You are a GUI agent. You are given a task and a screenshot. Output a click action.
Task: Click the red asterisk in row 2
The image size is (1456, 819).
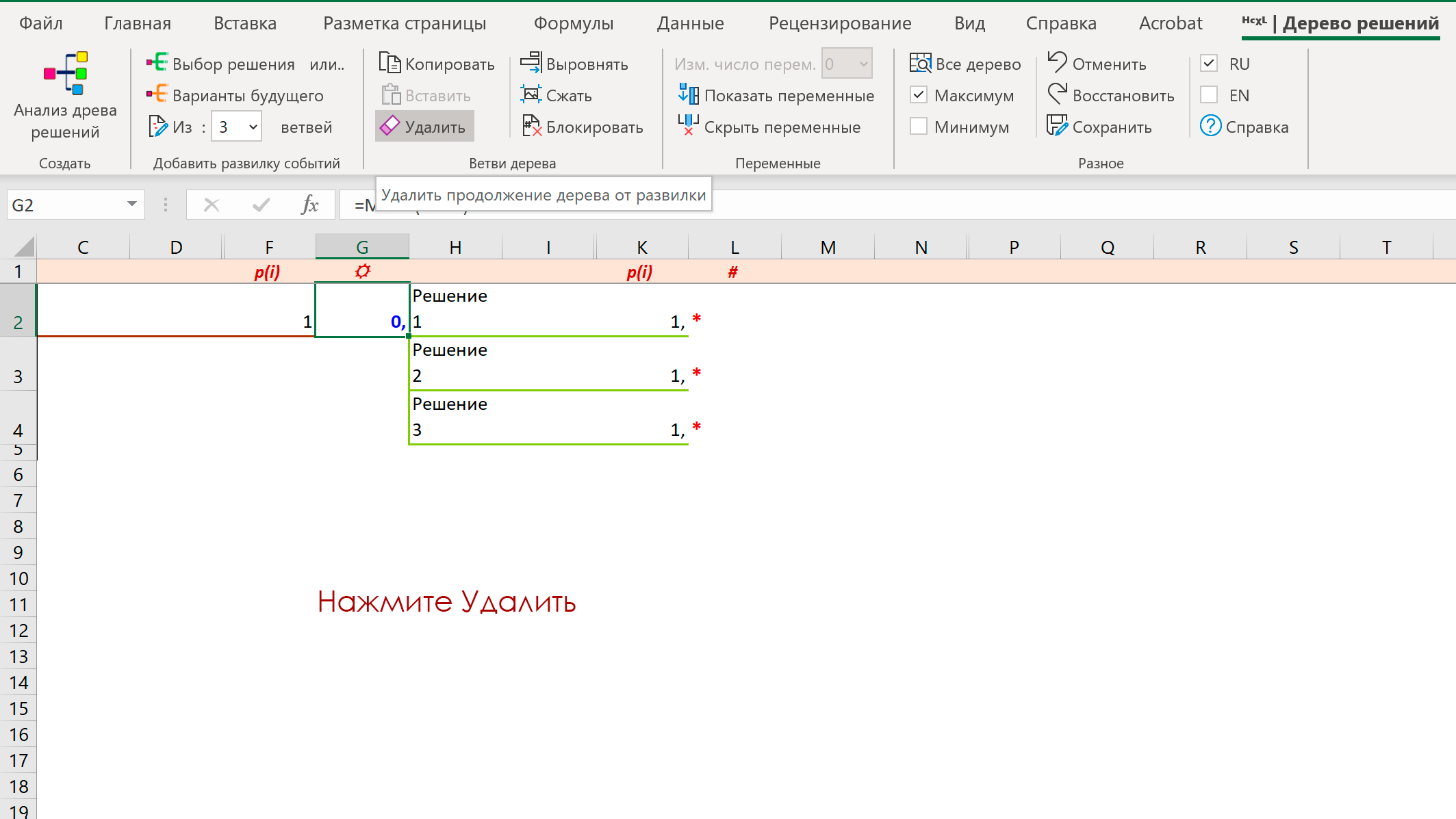point(697,319)
